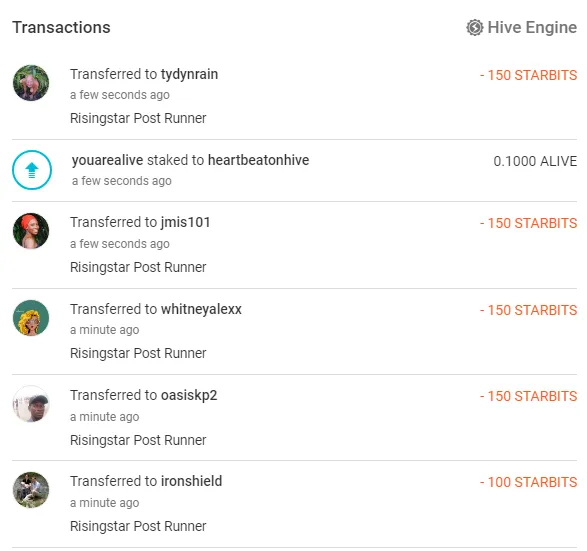Open tydynrain's profile avatar
Image resolution: width=587 pixels, height=551 pixels.
pyautogui.click(x=31, y=83)
